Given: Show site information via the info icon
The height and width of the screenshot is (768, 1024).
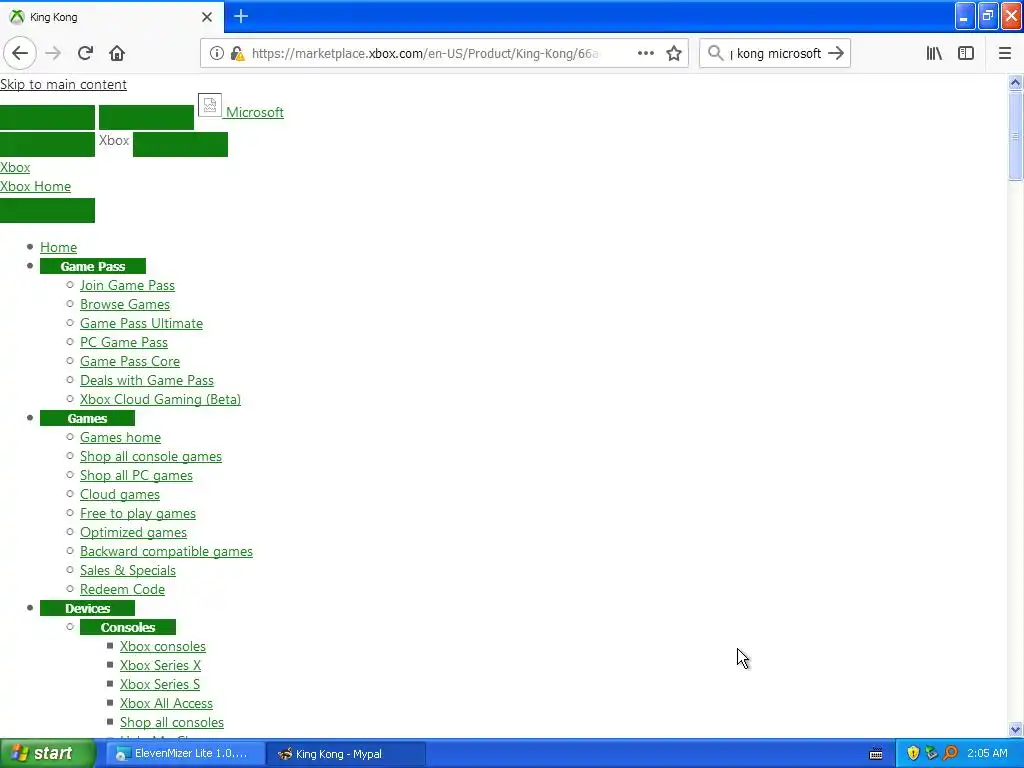Looking at the screenshot, I should (216, 54).
